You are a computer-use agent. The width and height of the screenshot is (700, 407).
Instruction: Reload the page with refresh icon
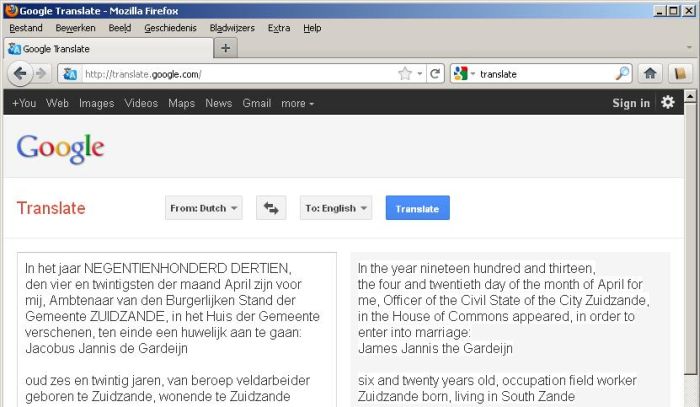pyautogui.click(x=435, y=74)
